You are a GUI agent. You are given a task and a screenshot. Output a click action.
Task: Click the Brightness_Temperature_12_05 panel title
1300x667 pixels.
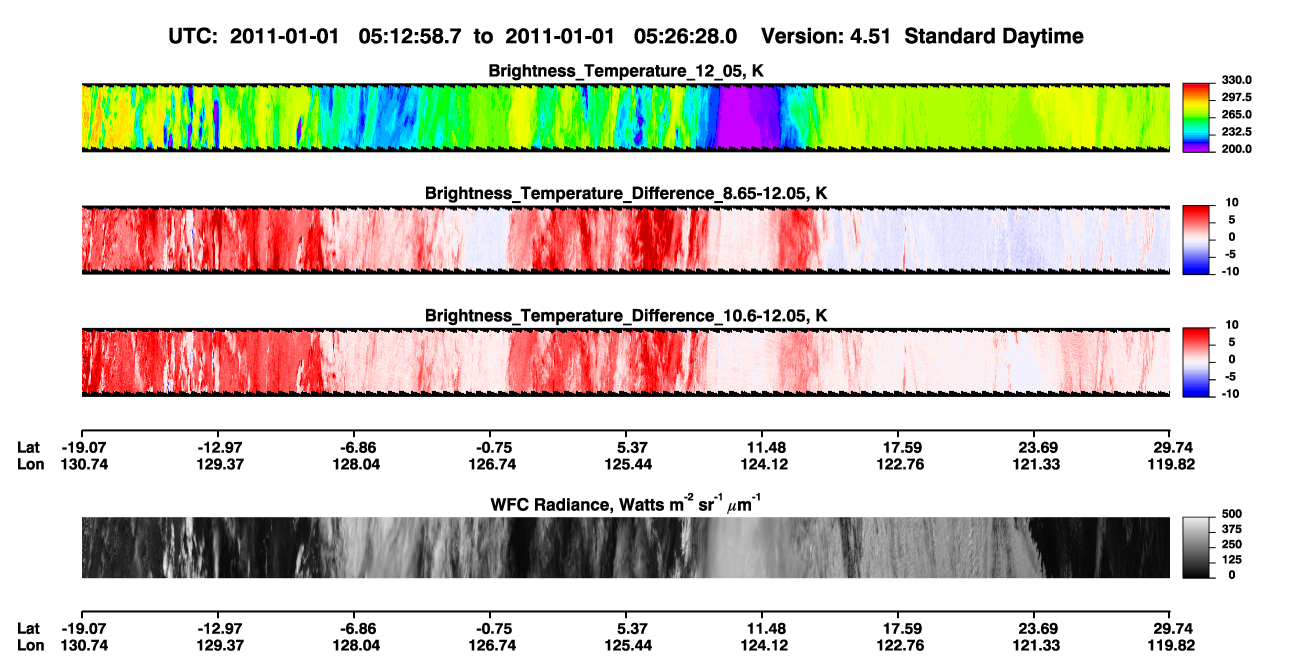pyautogui.click(x=626, y=70)
